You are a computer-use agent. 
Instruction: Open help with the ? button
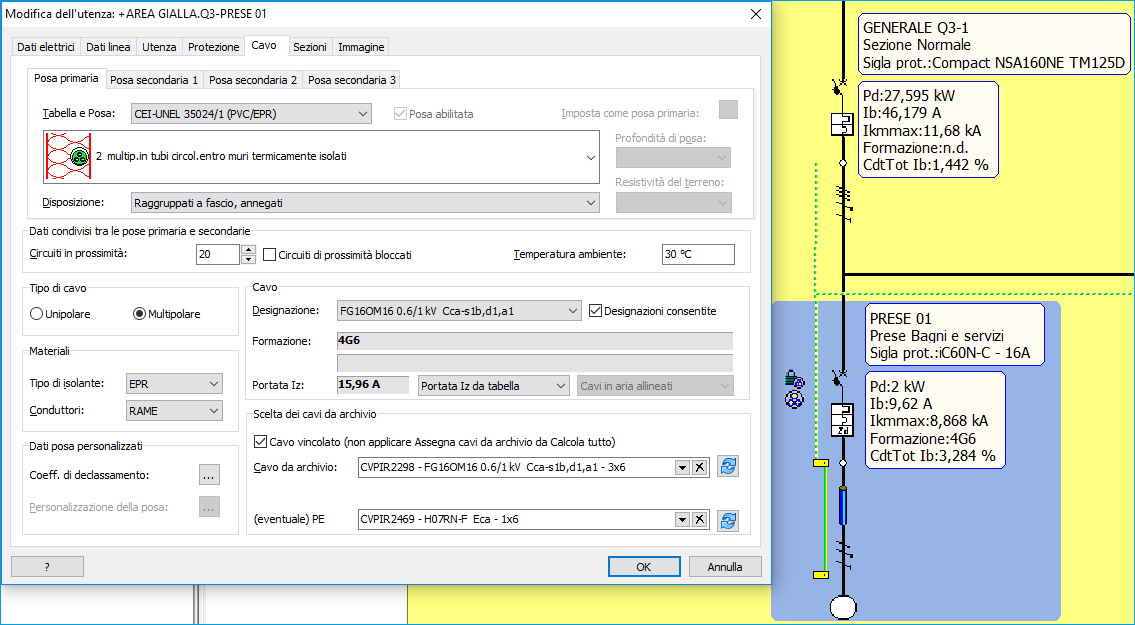coord(47,567)
